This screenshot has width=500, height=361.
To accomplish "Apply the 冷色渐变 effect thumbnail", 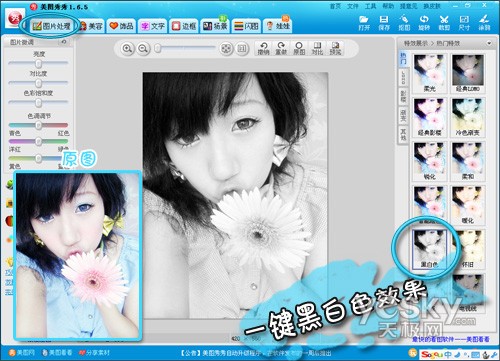I will 468,117.
